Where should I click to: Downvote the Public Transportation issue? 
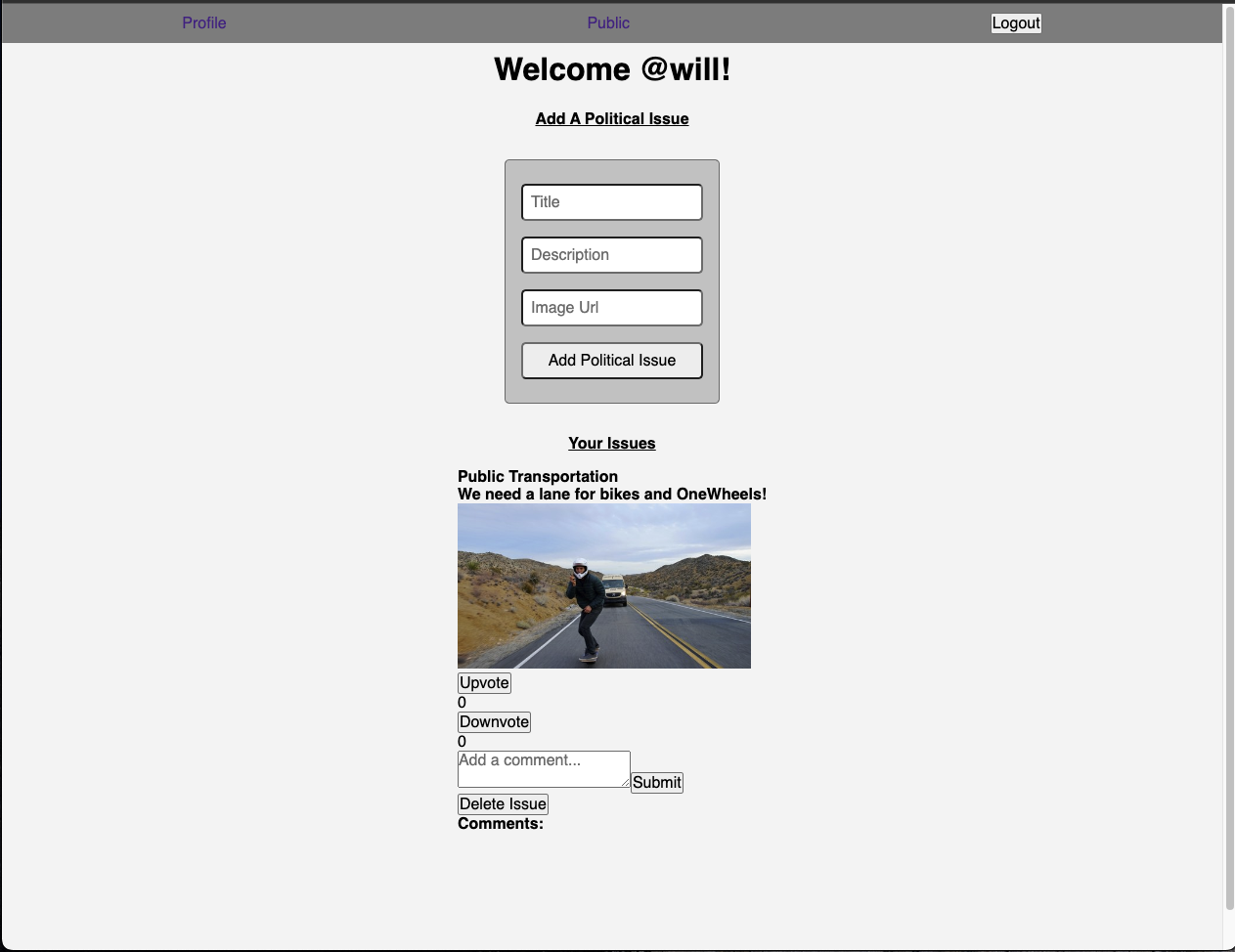pos(494,722)
